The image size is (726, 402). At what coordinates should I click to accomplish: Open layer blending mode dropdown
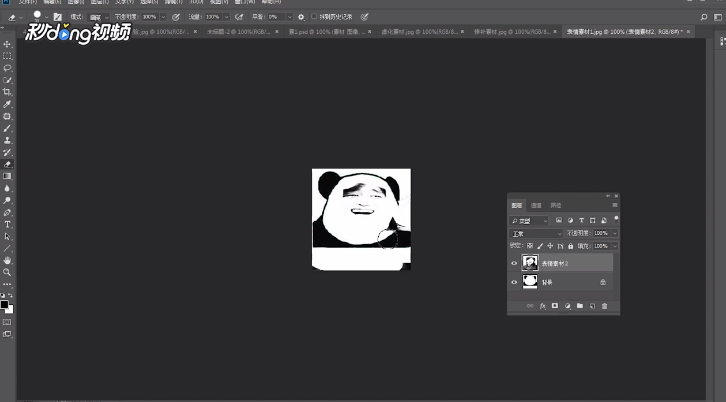(536, 233)
